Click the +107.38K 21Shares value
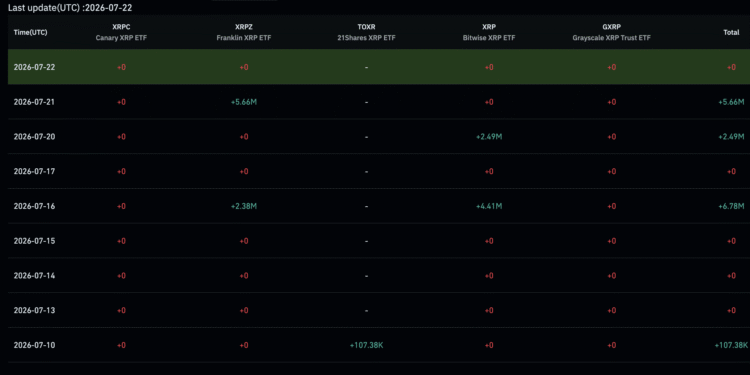 pos(366,345)
